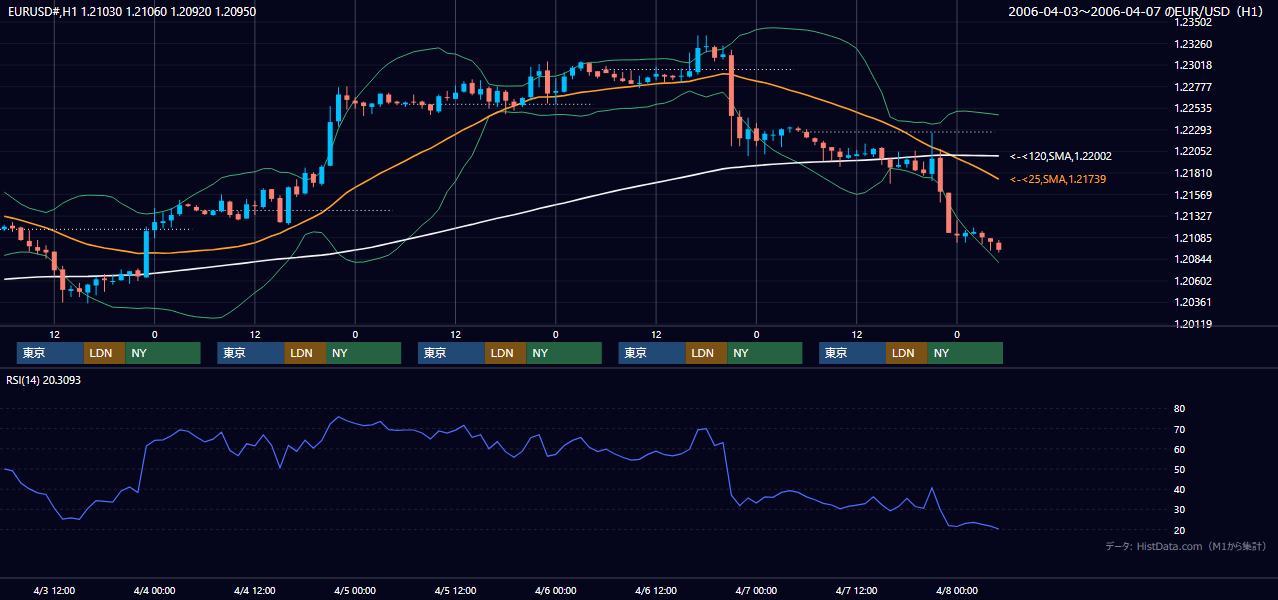Click the LDN session block for April 4

(x=305, y=353)
